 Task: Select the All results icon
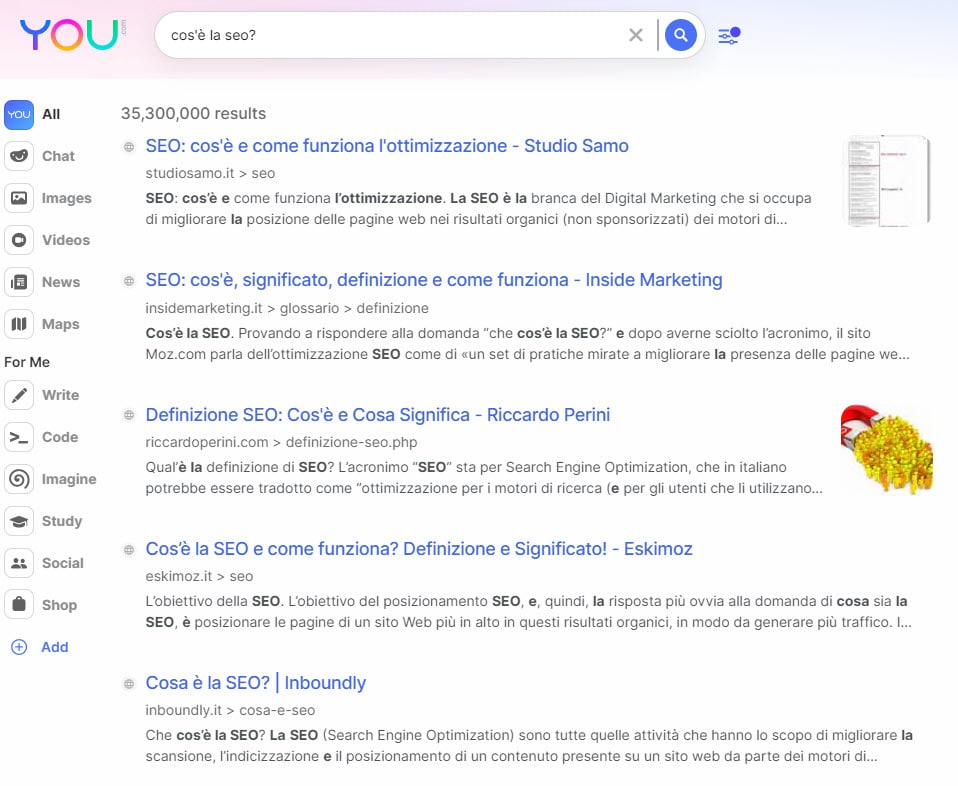point(19,114)
